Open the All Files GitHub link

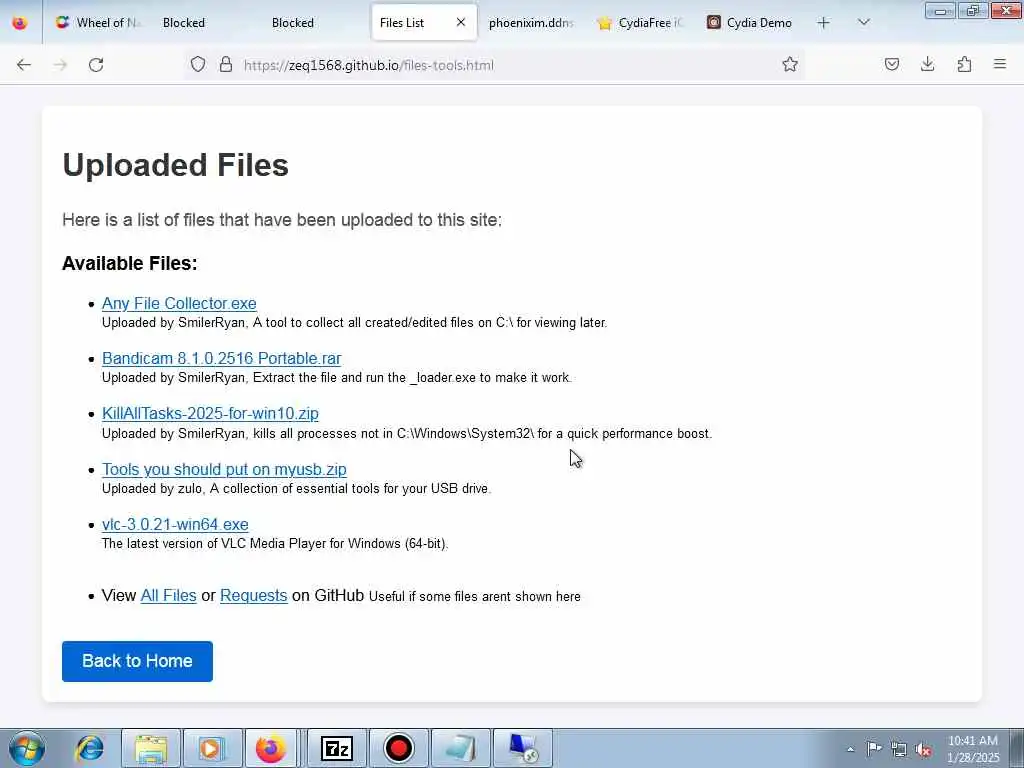point(168,596)
